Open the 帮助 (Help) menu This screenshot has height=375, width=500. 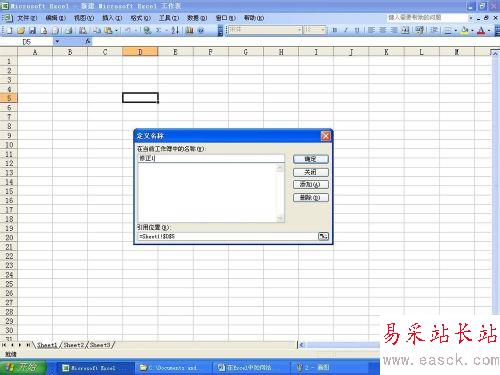tap(254, 18)
